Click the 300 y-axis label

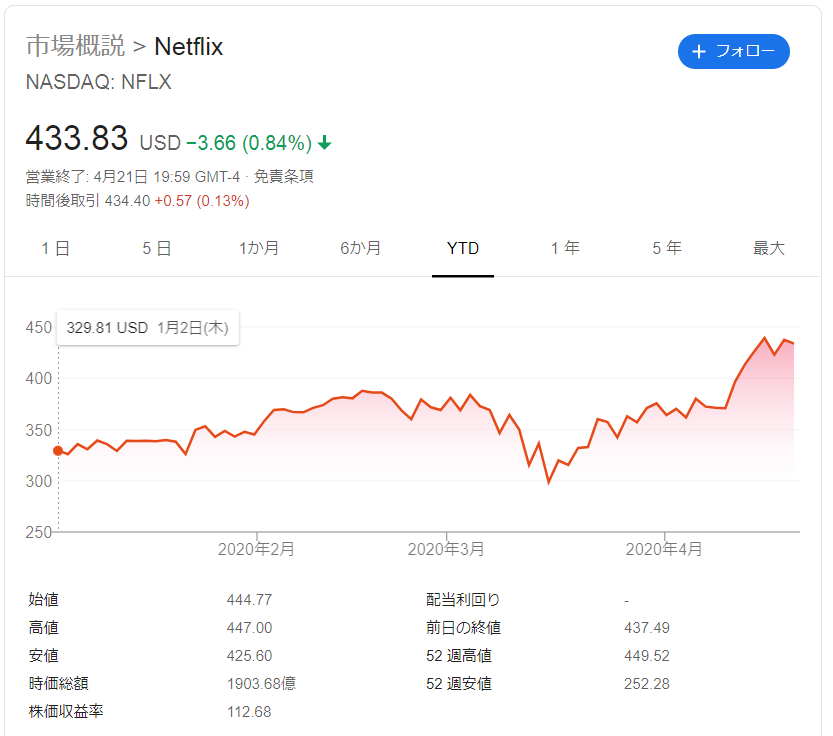point(39,481)
